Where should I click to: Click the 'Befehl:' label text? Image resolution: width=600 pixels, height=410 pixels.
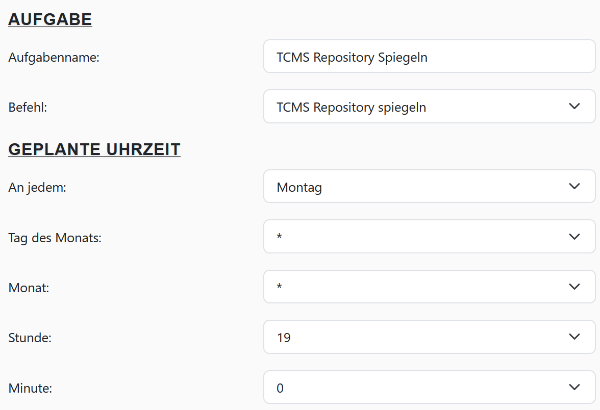pyautogui.click(x=29, y=106)
